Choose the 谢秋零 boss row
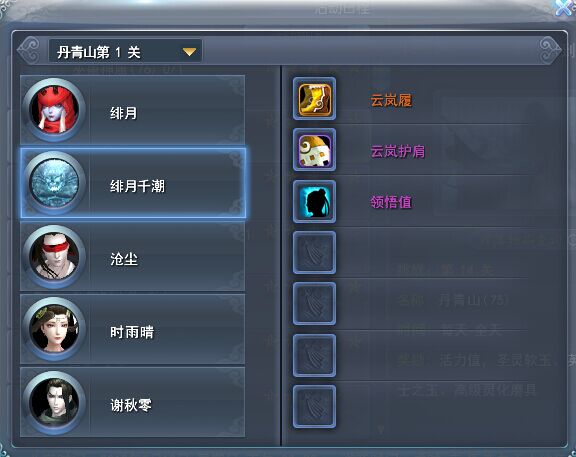This screenshot has height=457, width=576. [132, 402]
